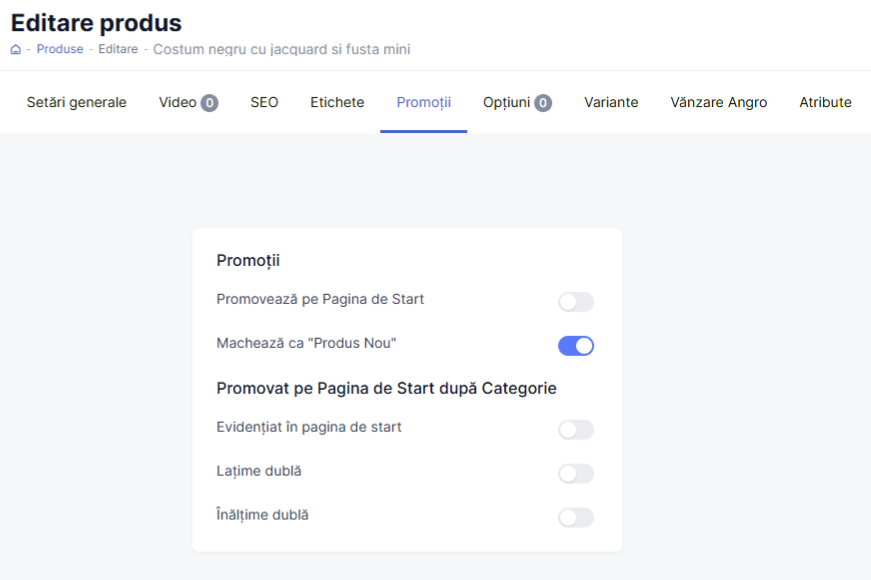Screen dimensions: 871x580
Task: Open the Produse breadcrumb link
Action: pos(60,49)
